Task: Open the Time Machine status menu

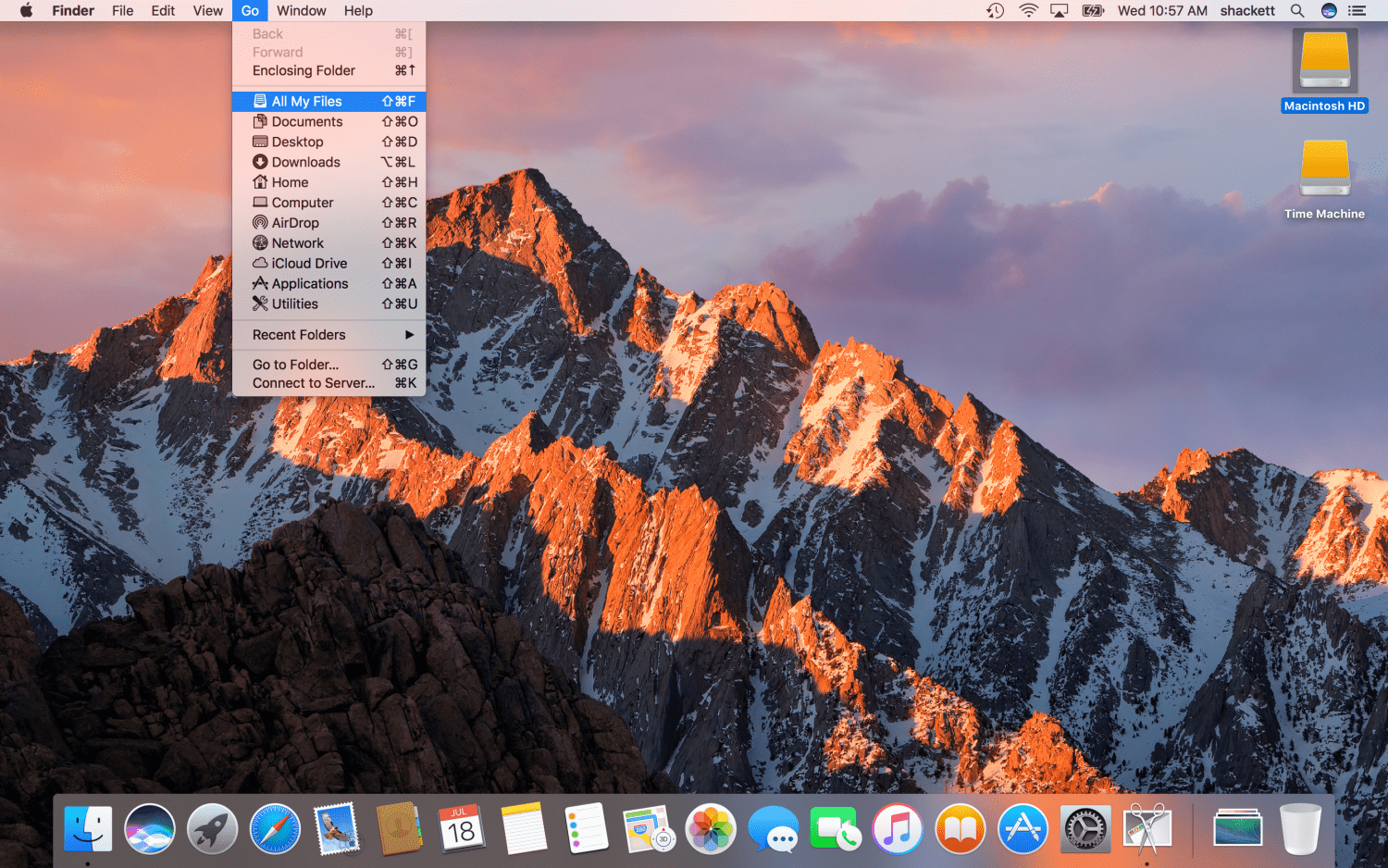Action: [x=995, y=11]
